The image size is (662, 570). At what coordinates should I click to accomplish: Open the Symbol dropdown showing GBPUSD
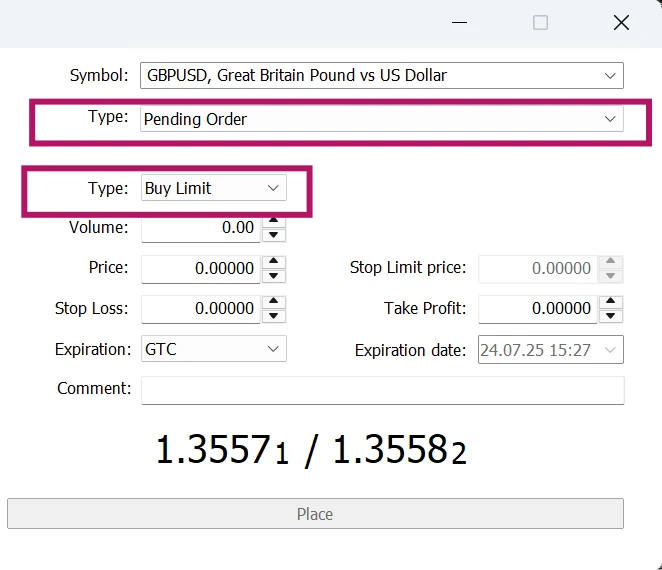click(x=382, y=76)
